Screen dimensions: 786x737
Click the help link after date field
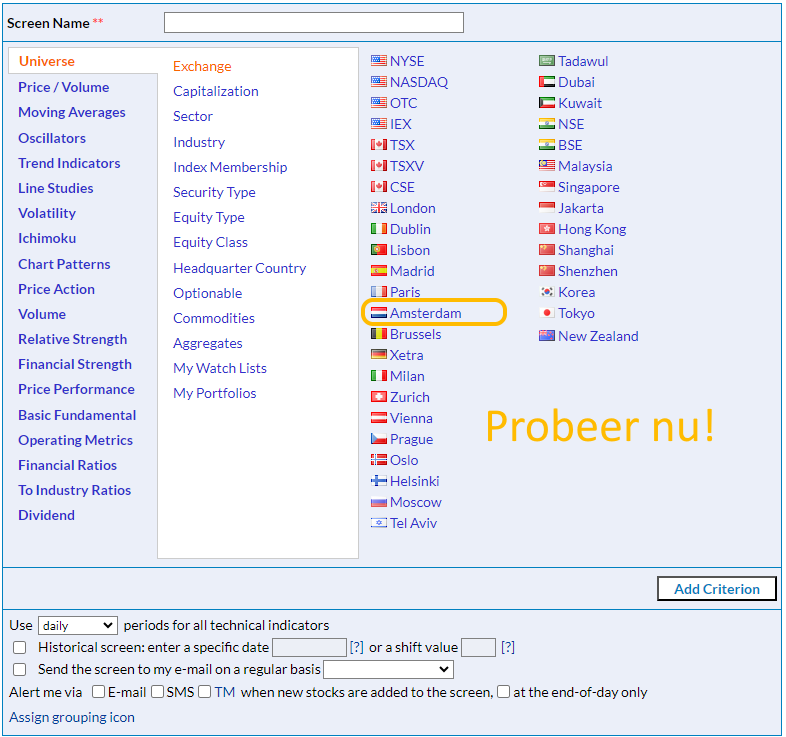coord(356,647)
